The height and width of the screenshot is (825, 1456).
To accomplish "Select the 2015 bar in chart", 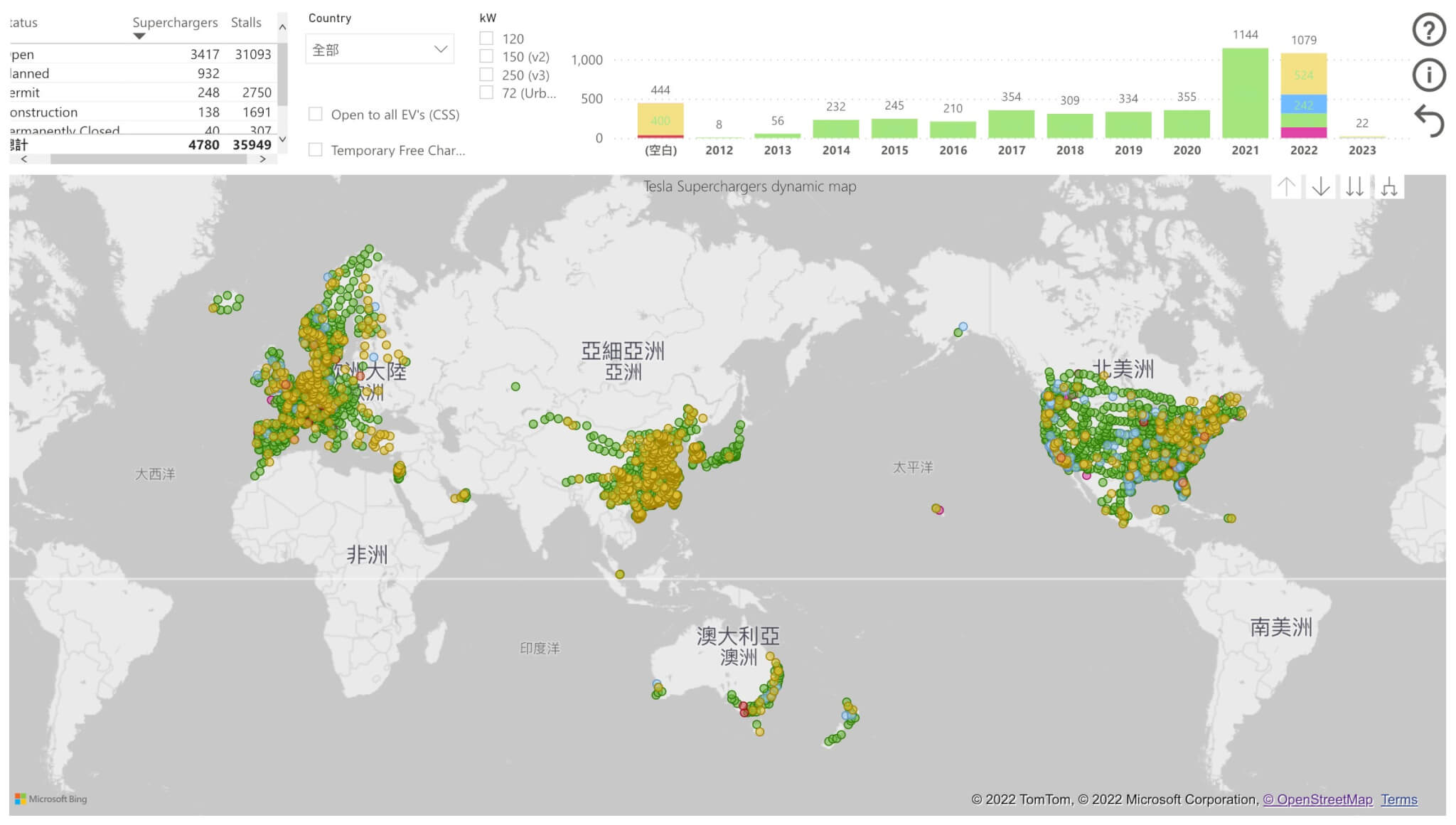I will pyautogui.click(x=894, y=128).
